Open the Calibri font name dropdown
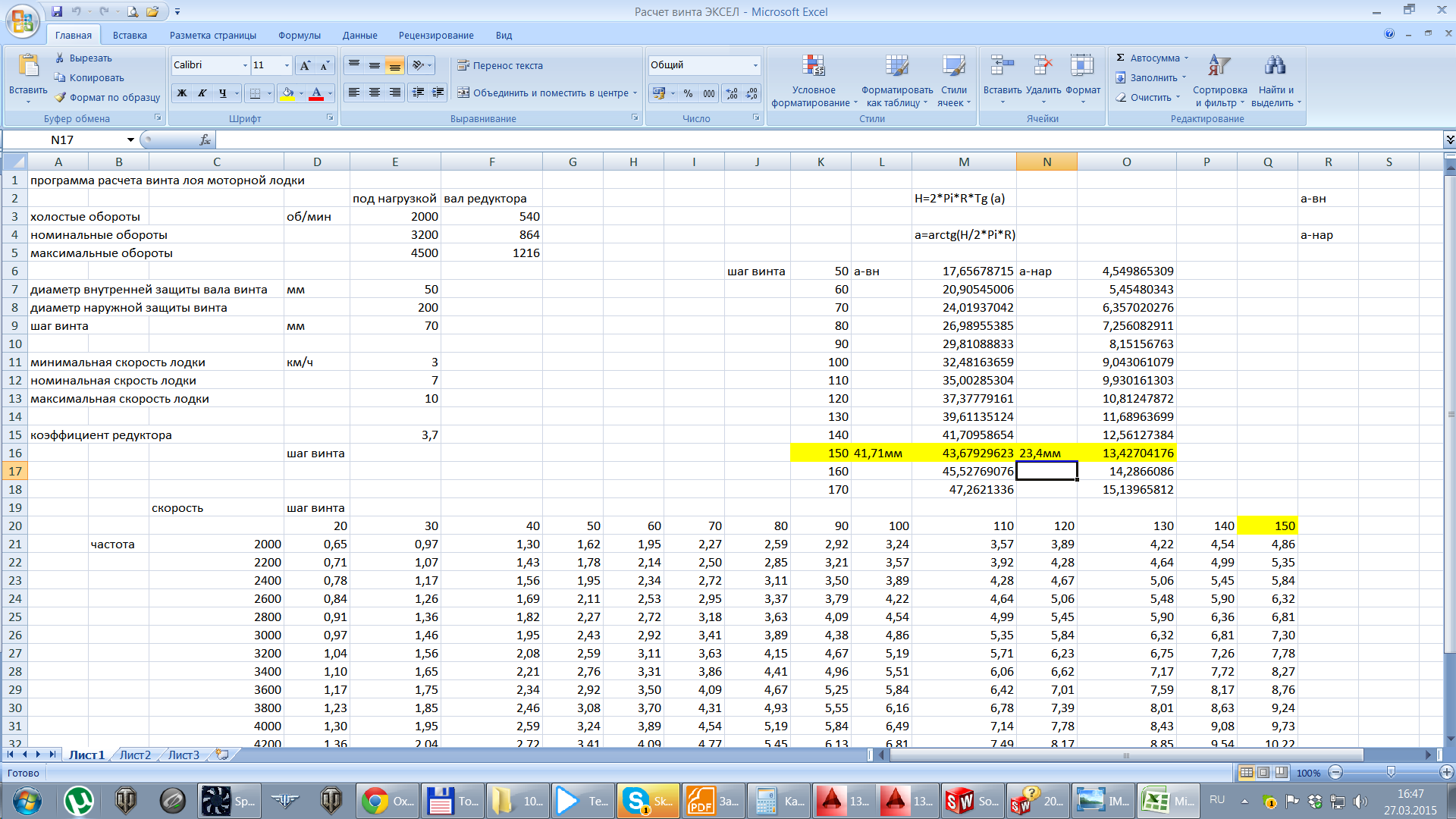Image resolution: width=1456 pixels, height=819 pixels. click(x=245, y=65)
